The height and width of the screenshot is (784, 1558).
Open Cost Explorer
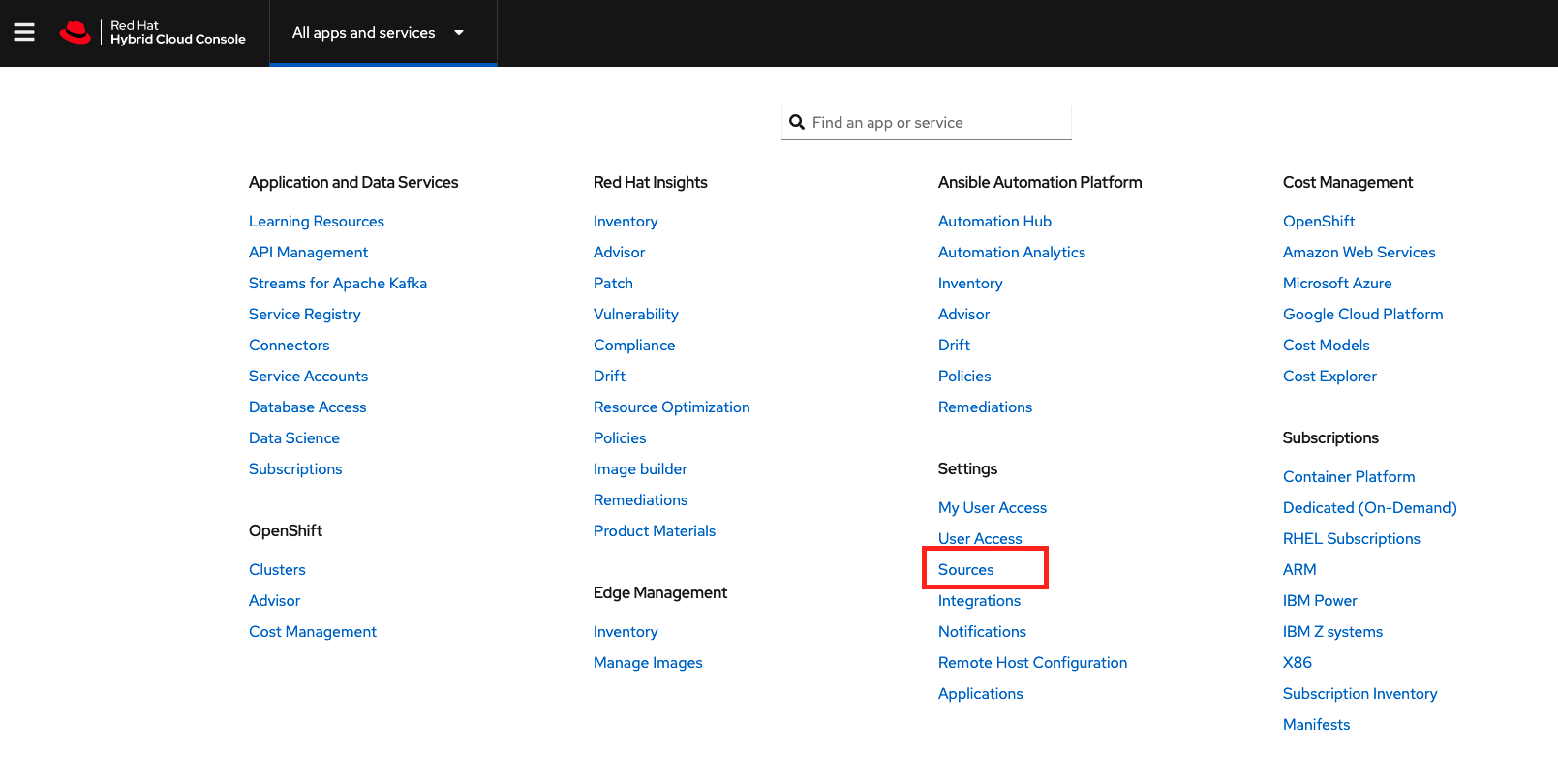click(1329, 377)
